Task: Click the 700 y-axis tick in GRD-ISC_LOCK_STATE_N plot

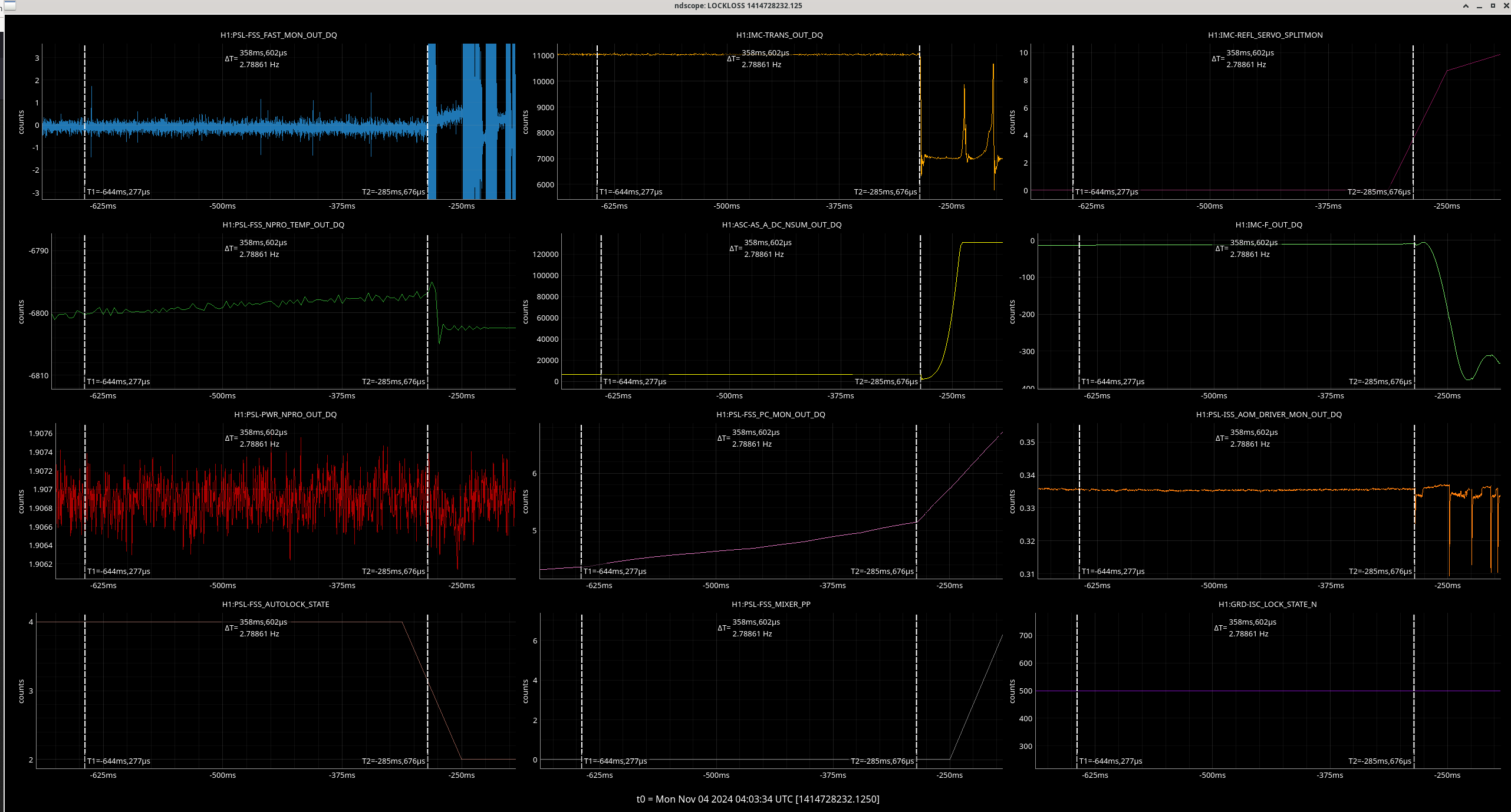Action: coord(1026,636)
